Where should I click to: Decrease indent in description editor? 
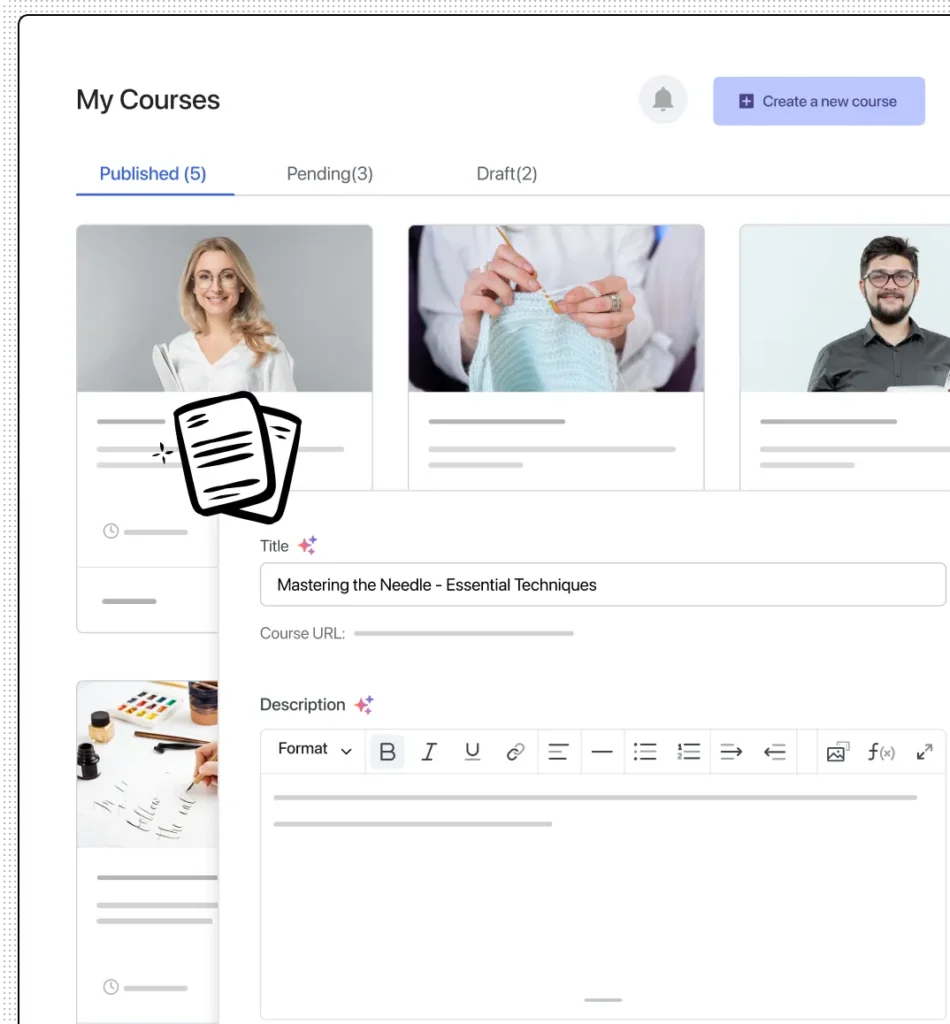point(775,752)
